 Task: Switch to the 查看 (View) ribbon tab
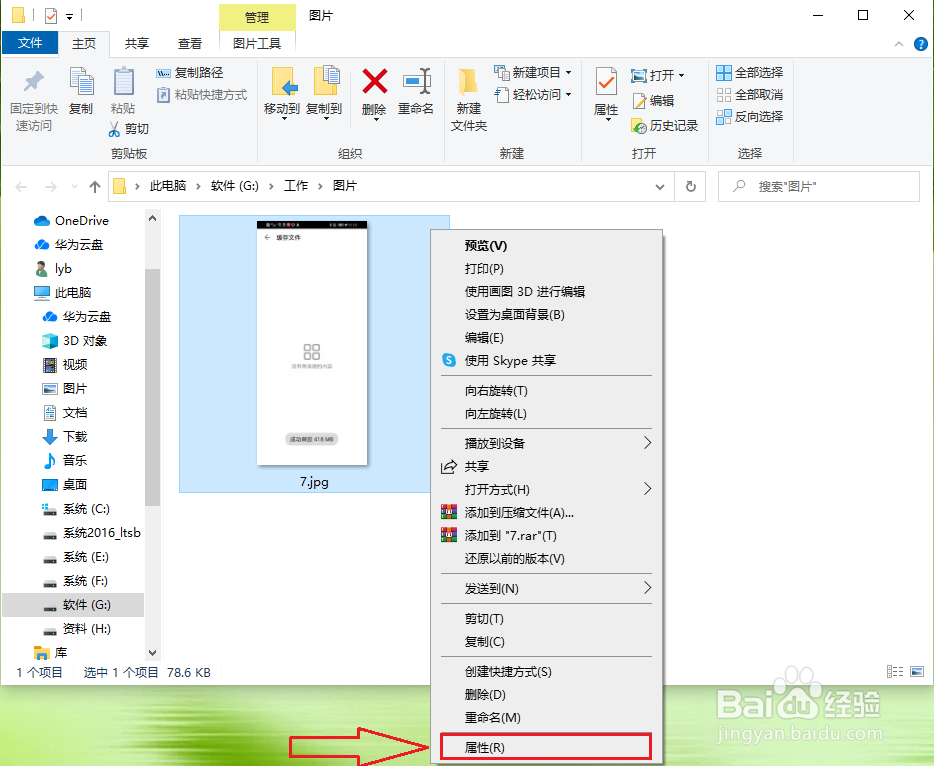pos(189,43)
